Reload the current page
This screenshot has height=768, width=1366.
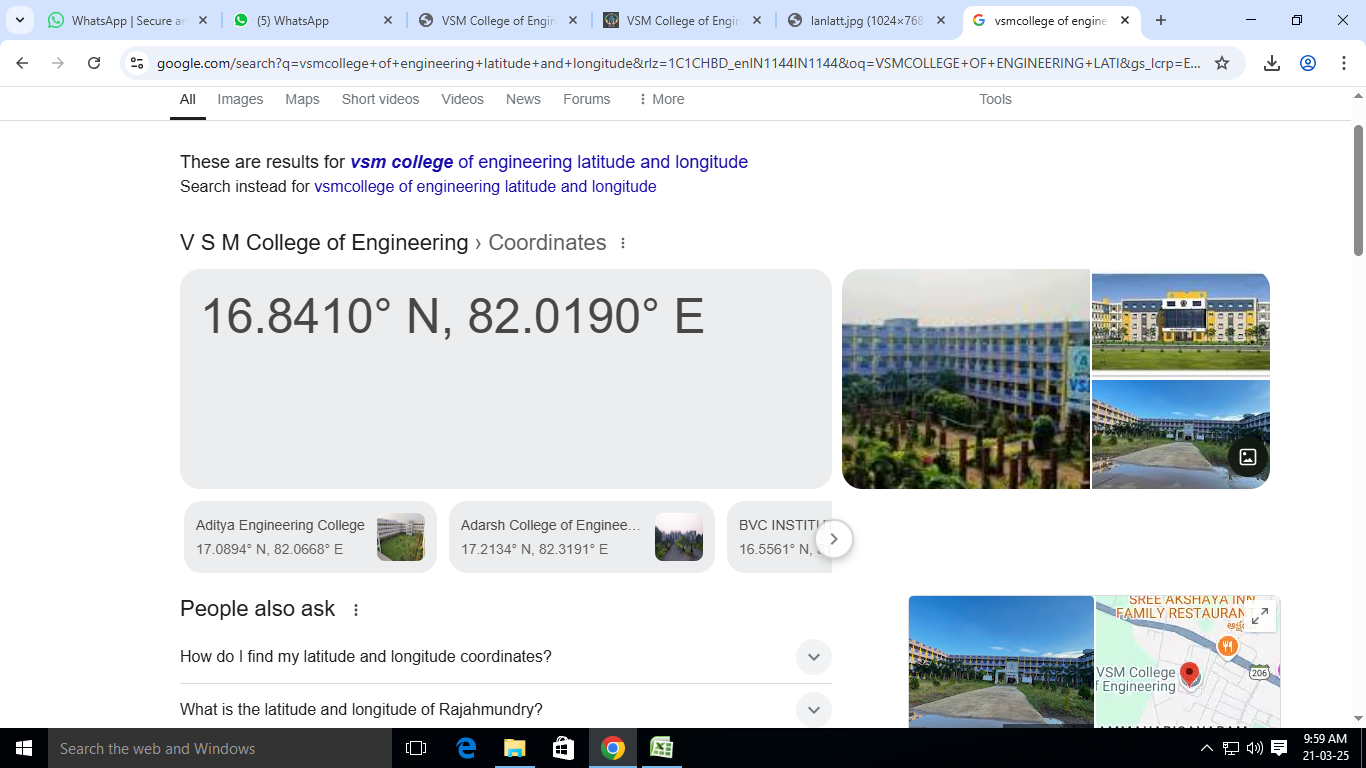tap(94, 63)
